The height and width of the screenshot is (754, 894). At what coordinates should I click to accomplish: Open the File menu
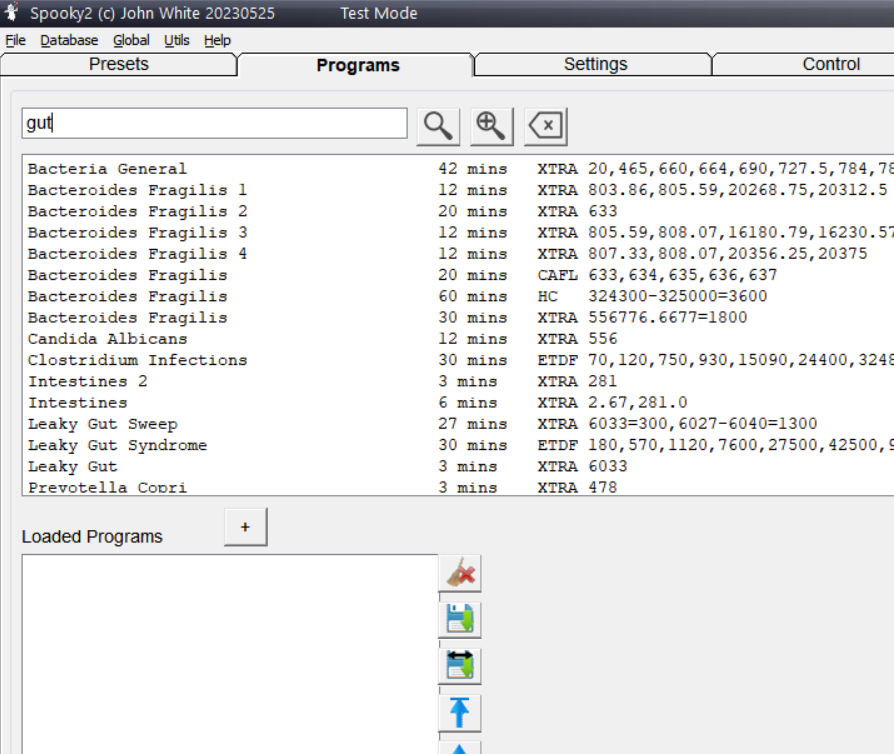click(x=15, y=40)
